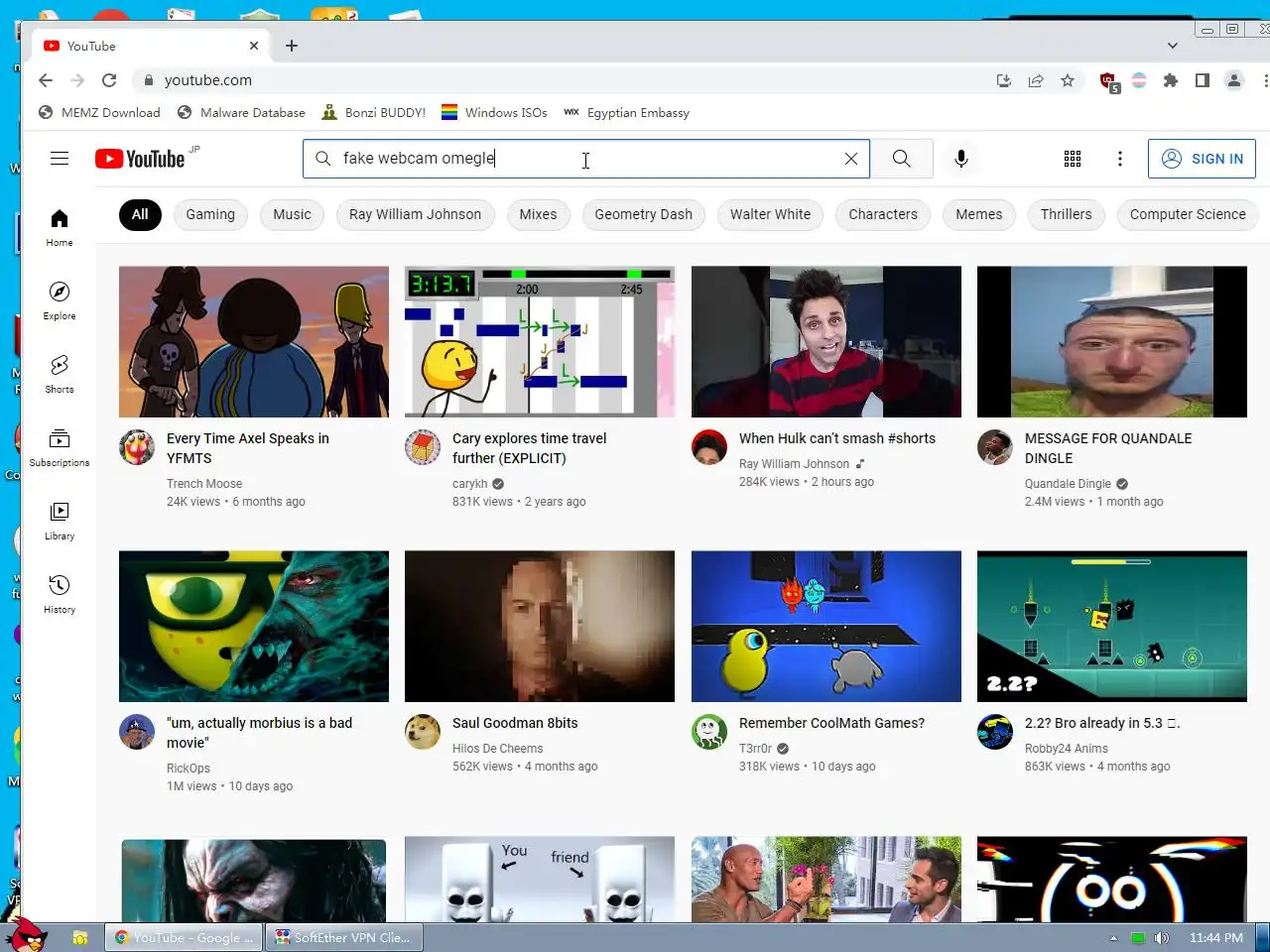
Task: Click the taskbar volume speaker icon
Action: point(1162,938)
